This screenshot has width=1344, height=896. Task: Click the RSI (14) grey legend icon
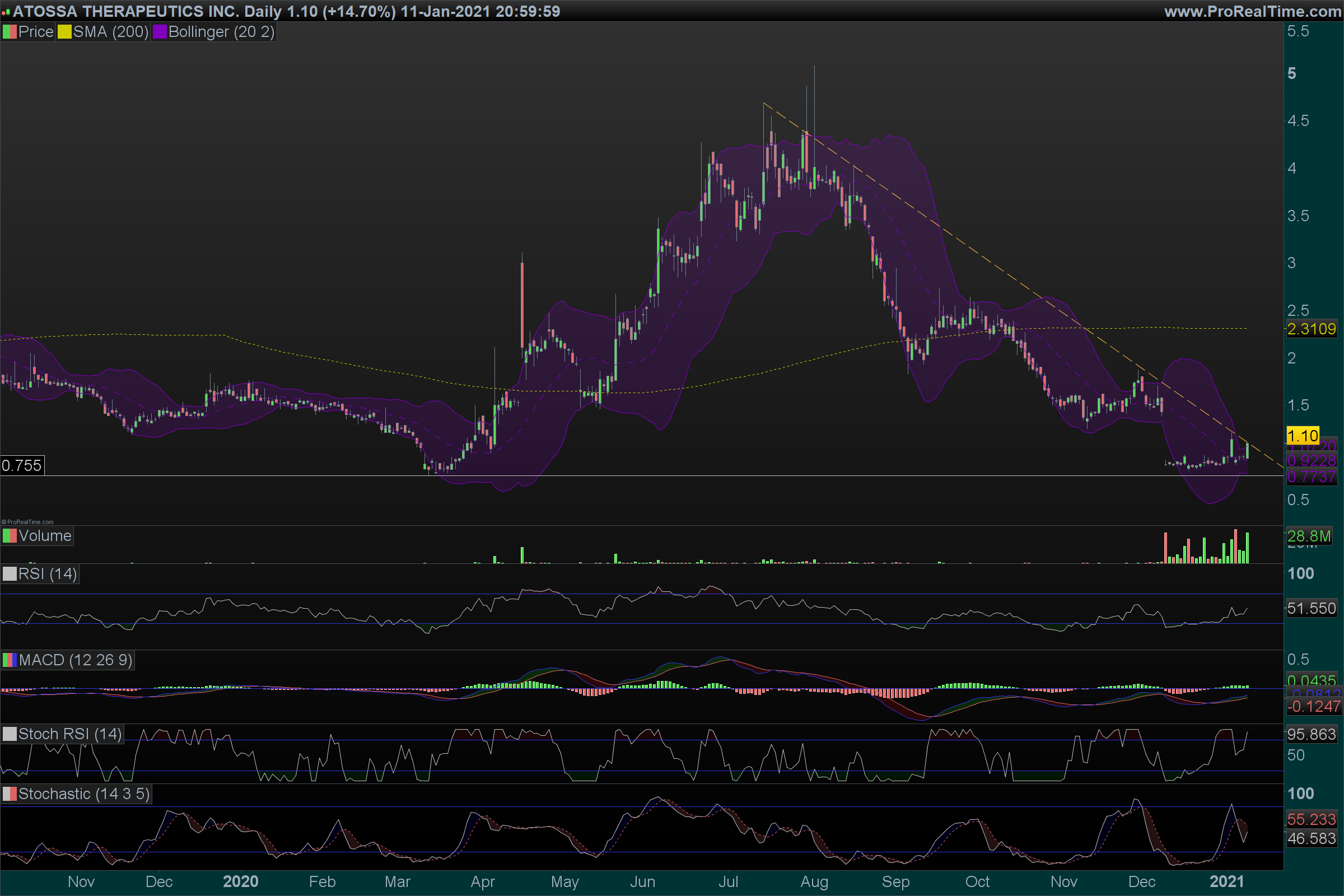[x=10, y=573]
